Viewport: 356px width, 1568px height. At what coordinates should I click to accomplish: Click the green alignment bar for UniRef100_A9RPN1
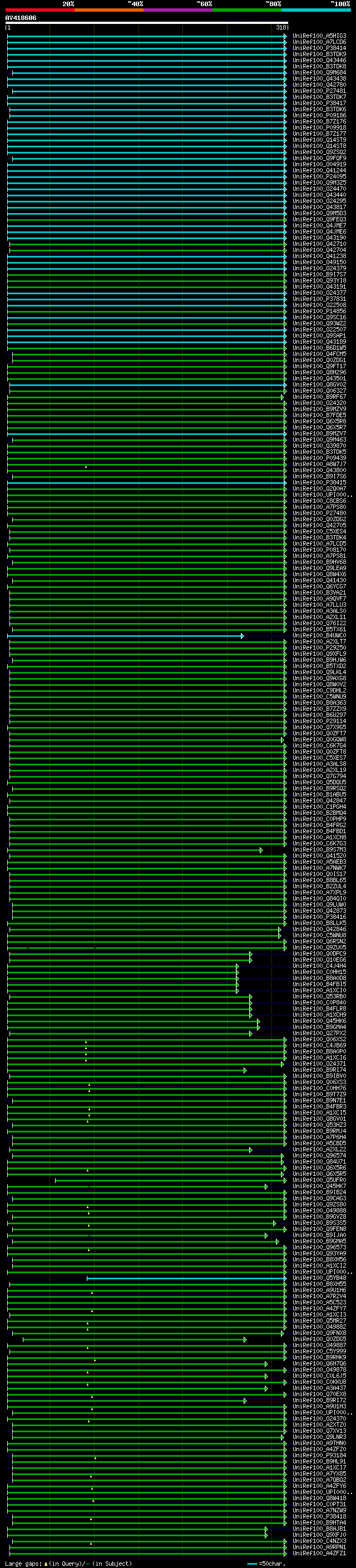point(147,1547)
